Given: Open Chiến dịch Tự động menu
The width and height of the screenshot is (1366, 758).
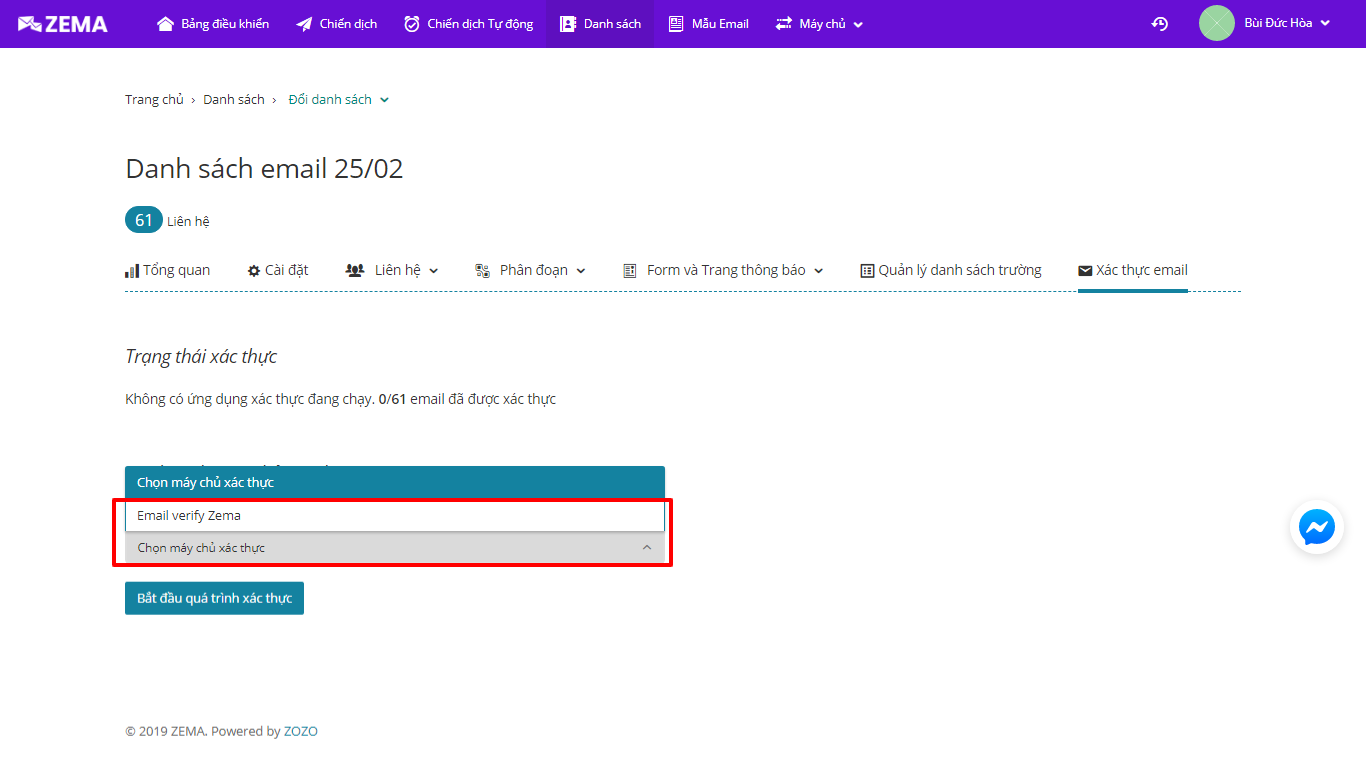Looking at the screenshot, I should point(468,23).
